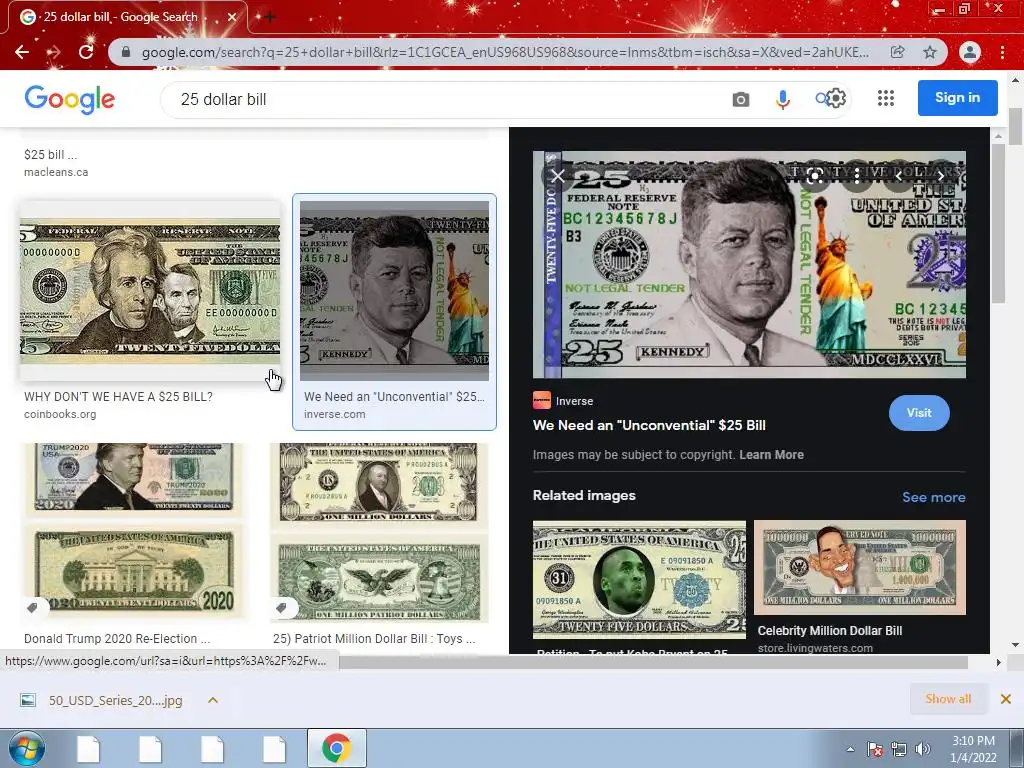1024x768 pixels.
Task: Click See more related images
Action: click(934, 497)
